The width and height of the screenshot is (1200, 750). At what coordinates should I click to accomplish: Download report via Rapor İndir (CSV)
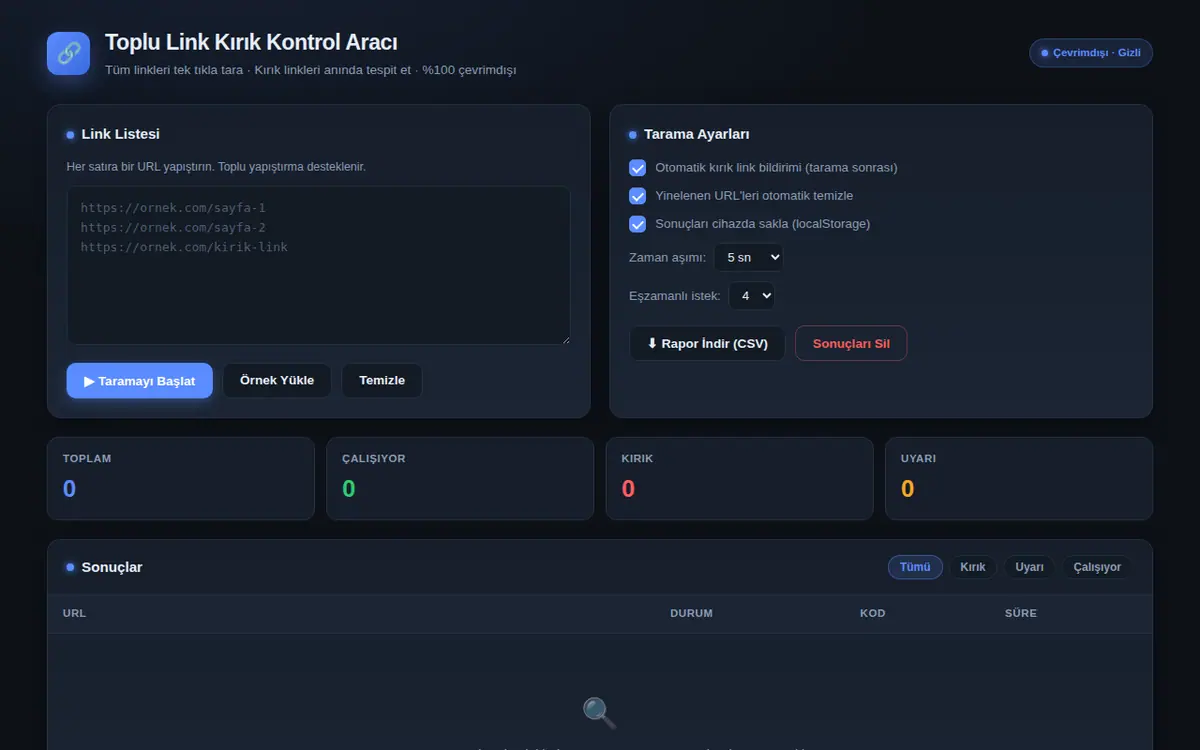[707, 343]
